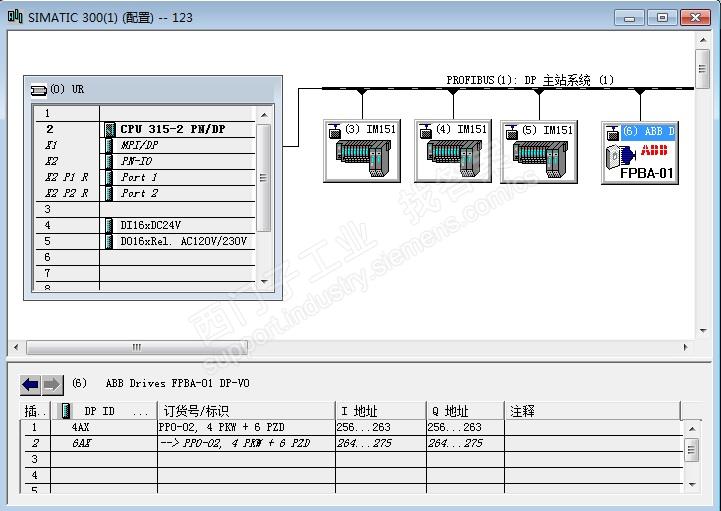Viewport: 721px width, 511px height.
Task: Click the PN-IO interface module icon
Action: (109, 161)
